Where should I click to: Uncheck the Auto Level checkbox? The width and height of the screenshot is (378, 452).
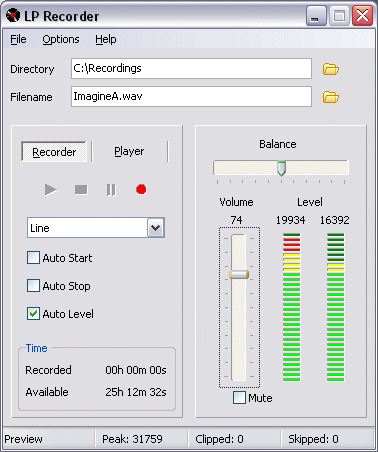pos(33,314)
